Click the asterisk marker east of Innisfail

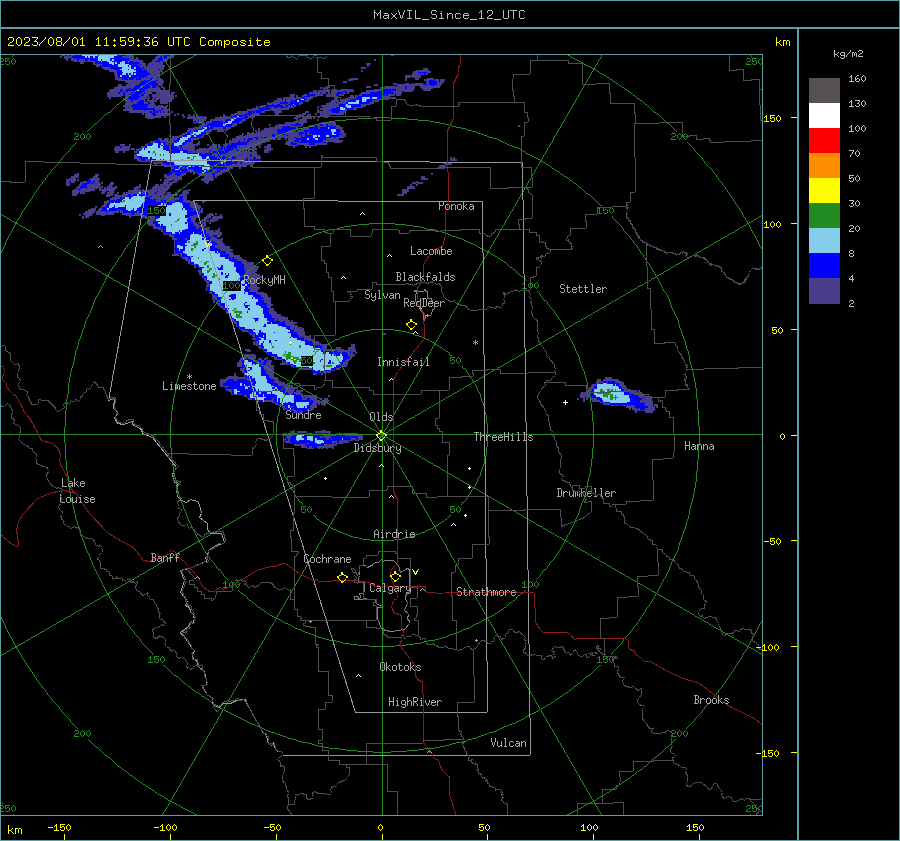[x=475, y=343]
